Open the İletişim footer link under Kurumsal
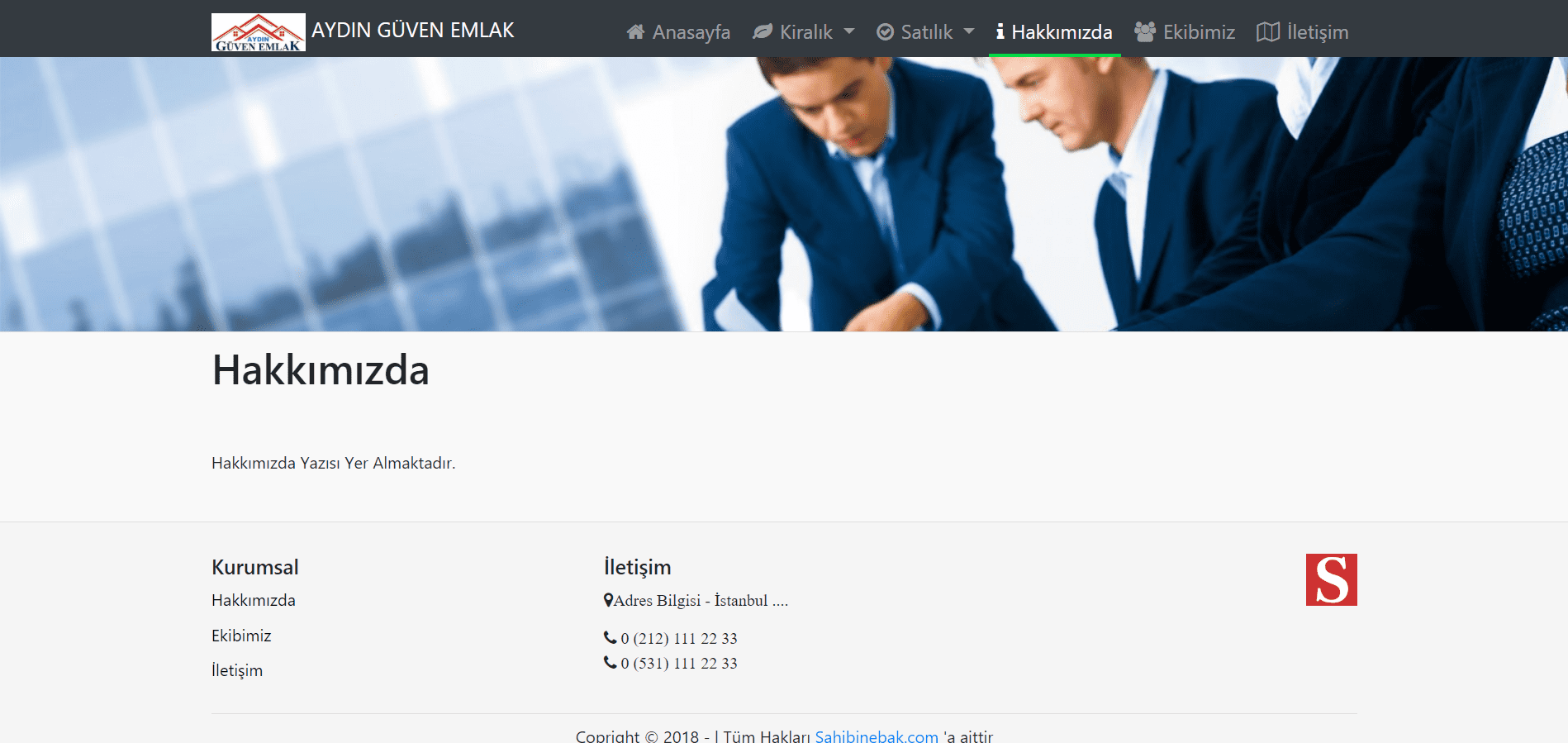1568x743 pixels. point(237,670)
